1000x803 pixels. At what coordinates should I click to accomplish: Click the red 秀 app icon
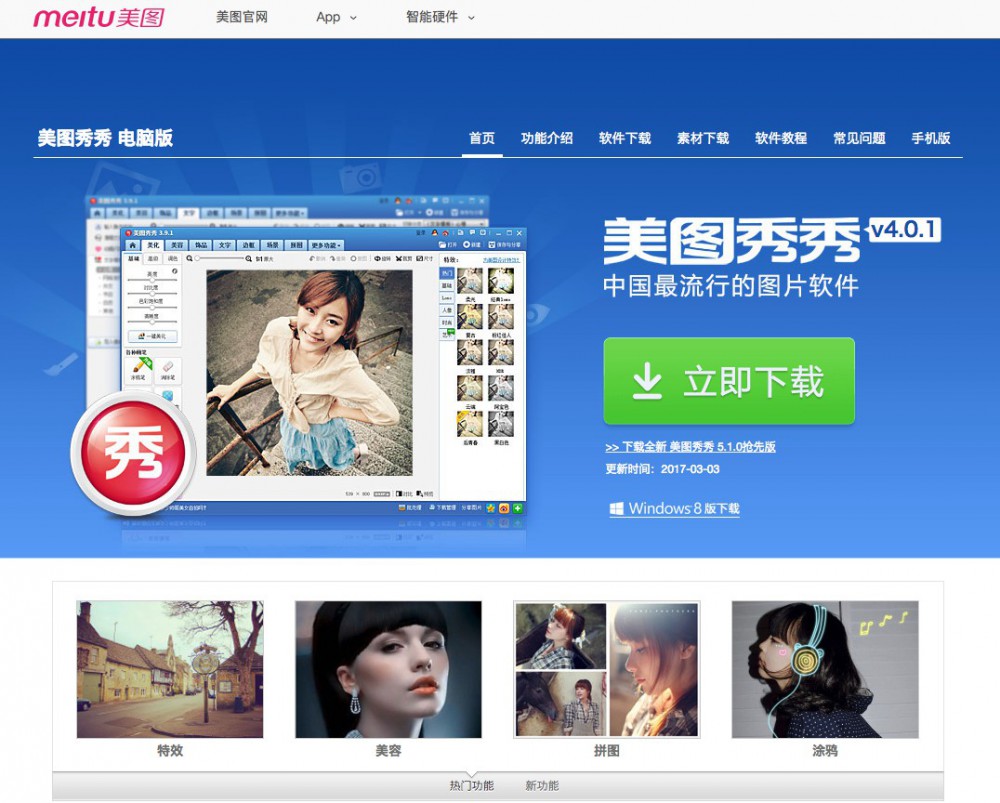tap(131, 454)
